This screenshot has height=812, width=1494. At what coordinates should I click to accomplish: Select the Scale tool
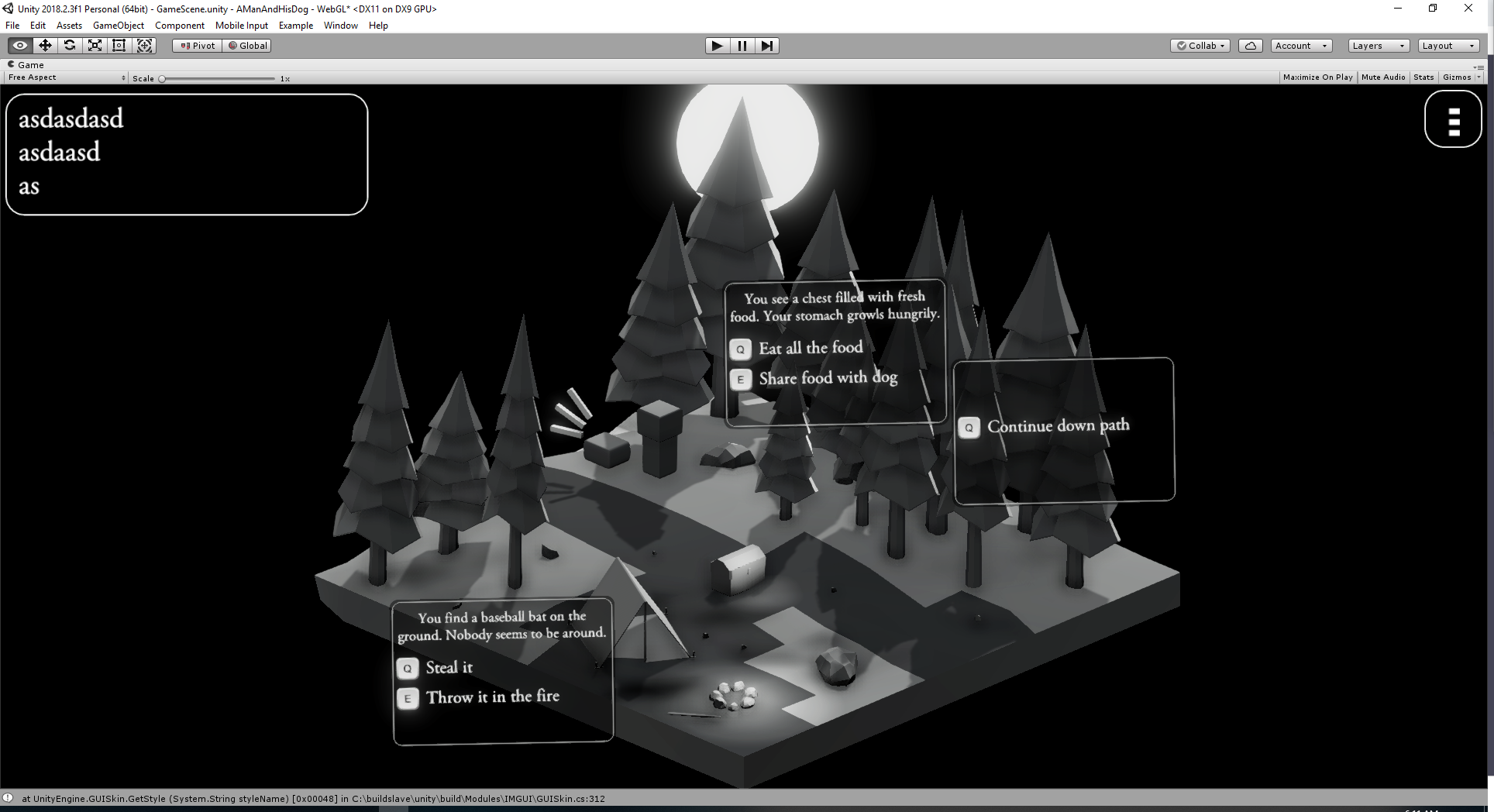95,46
